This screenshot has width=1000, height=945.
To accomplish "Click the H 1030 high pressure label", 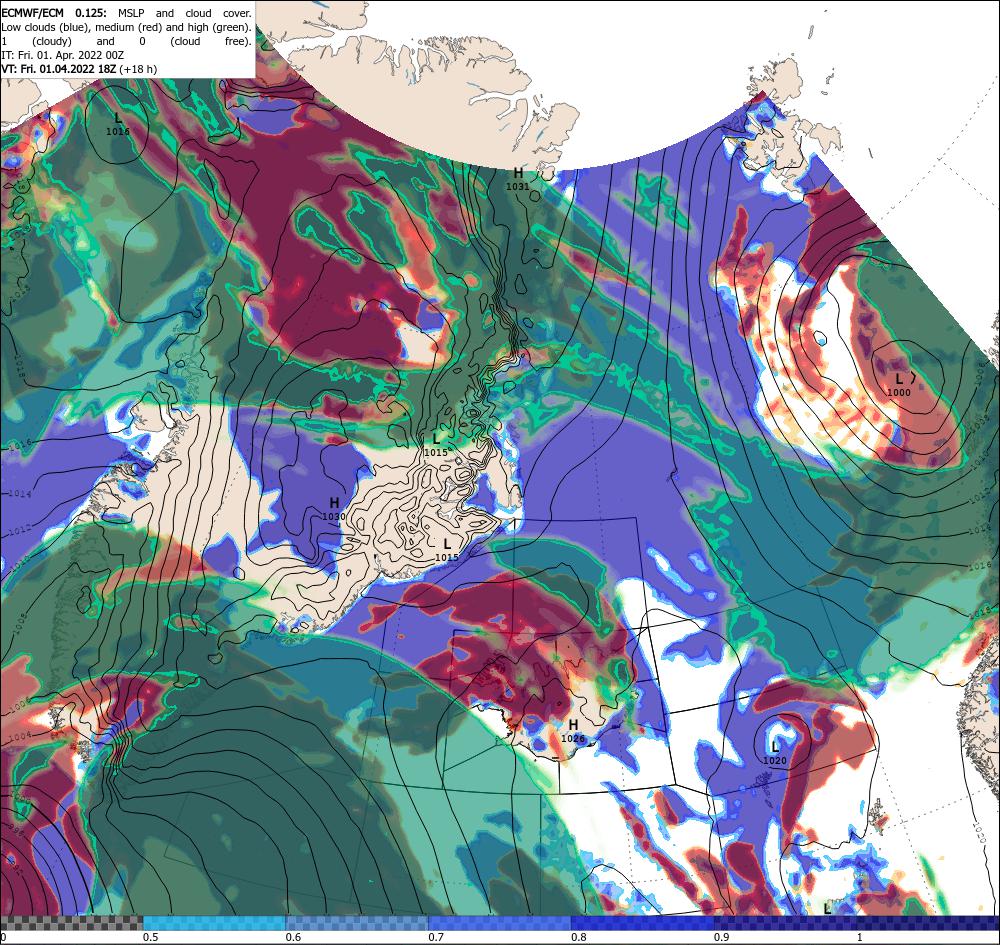I will [x=334, y=509].
